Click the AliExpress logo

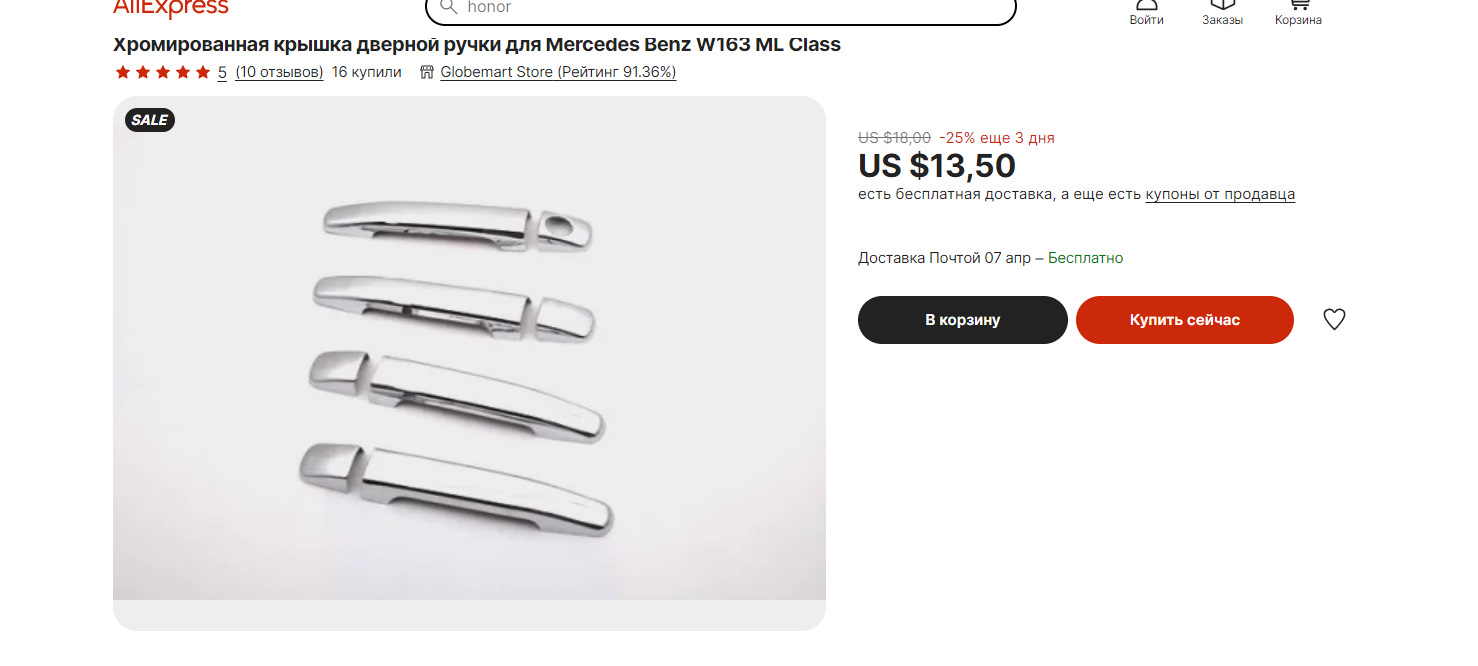tap(171, 8)
